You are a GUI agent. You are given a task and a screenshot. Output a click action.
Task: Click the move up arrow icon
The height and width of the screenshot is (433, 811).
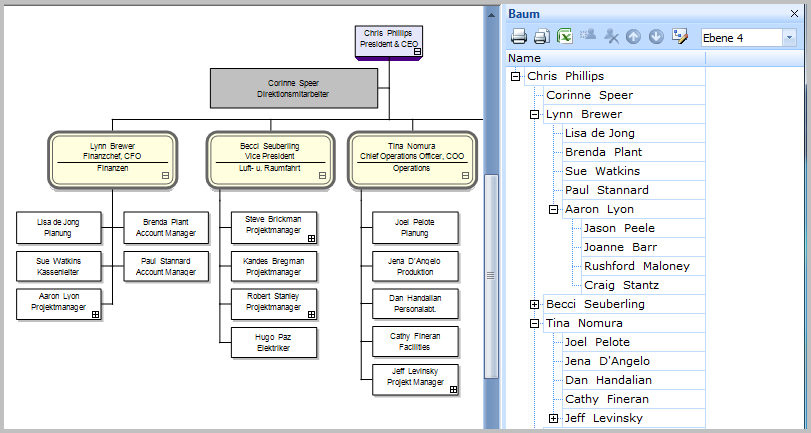tap(633, 37)
